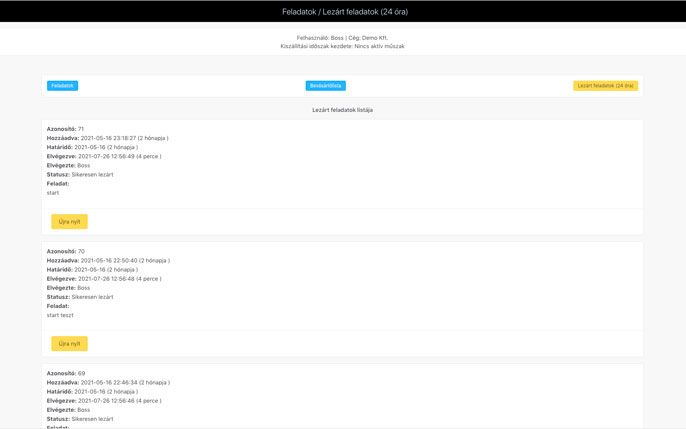This screenshot has height=429, width=686.
Task: Click the Azonosító: 71 line
Action: point(65,129)
